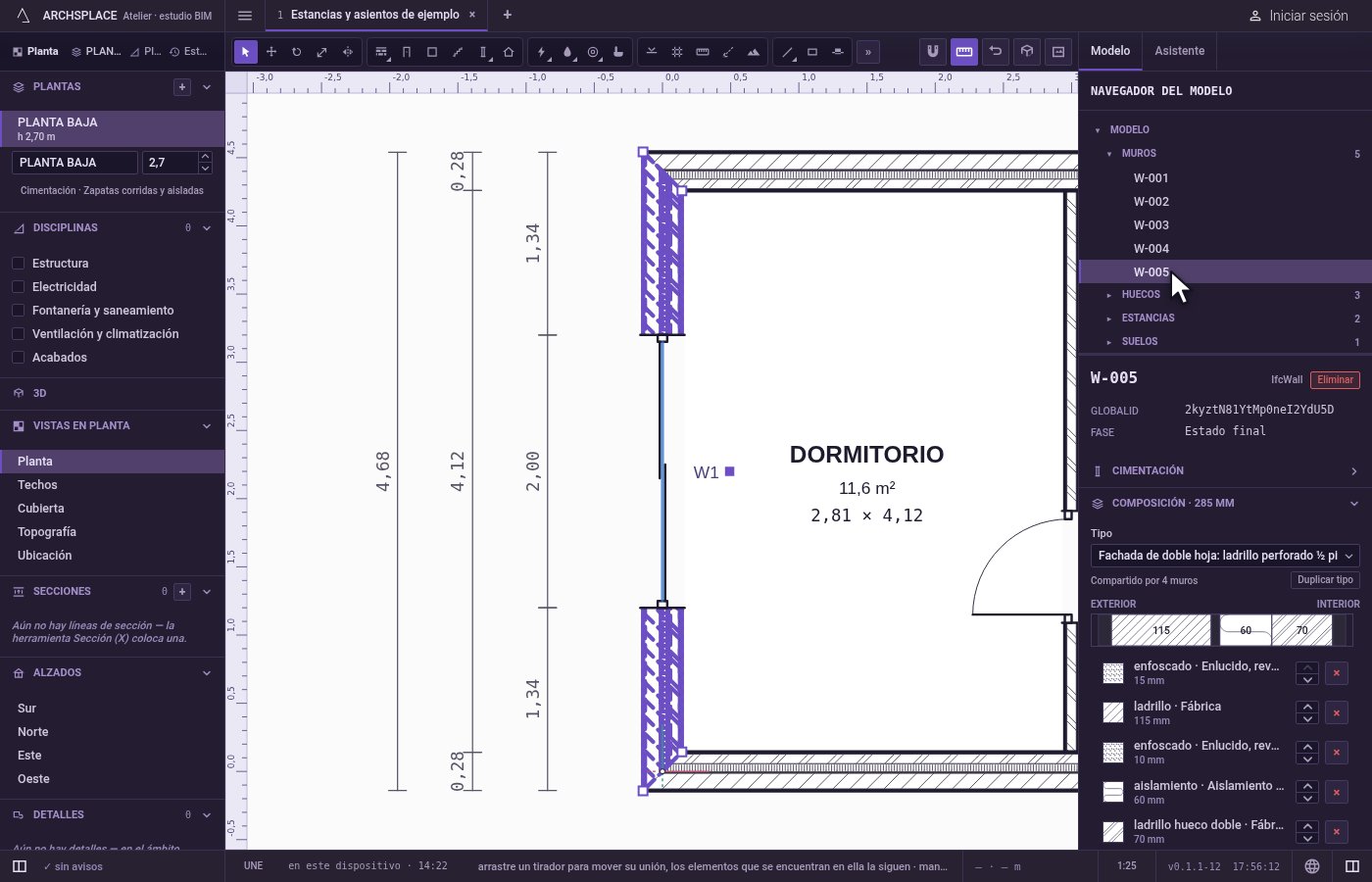Open the hamburger menu
Viewport: 1372px width, 882px height.
[245, 16]
